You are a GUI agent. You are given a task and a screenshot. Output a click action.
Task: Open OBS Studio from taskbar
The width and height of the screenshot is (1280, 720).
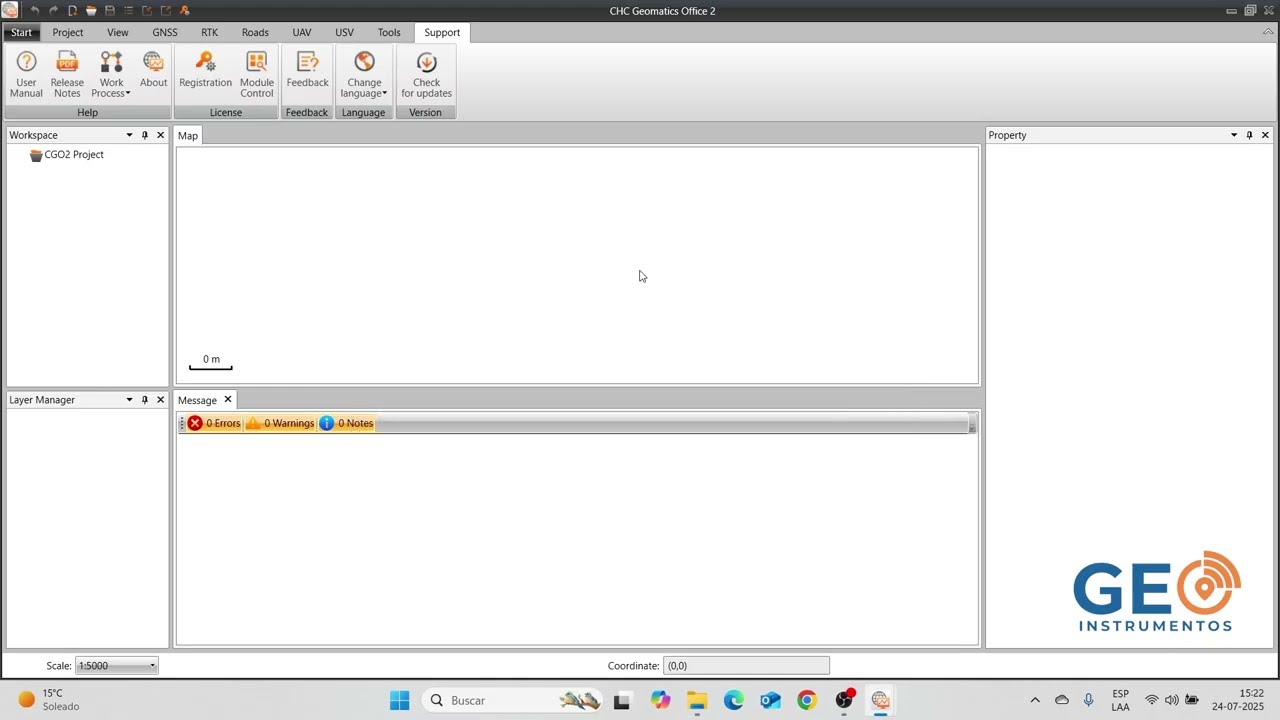coord(844,700)
